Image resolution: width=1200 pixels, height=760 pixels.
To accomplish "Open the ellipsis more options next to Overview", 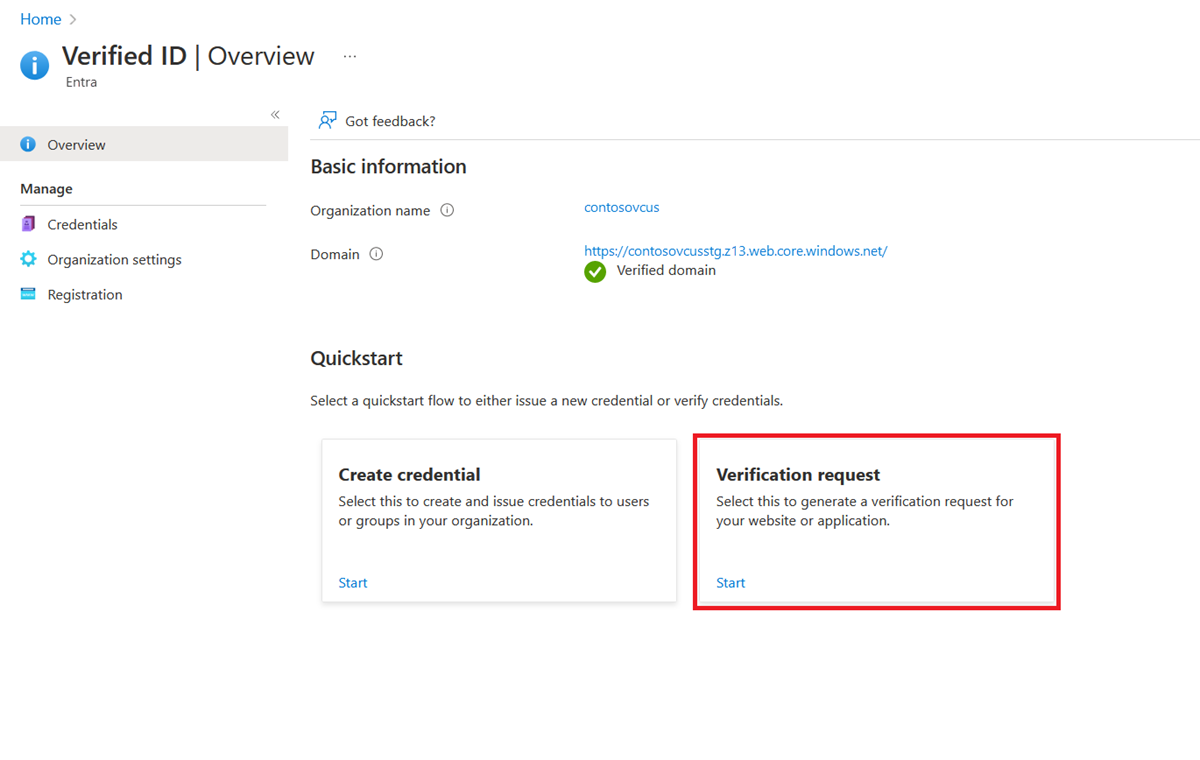I will pyautogui.click(x=350, y=57).
